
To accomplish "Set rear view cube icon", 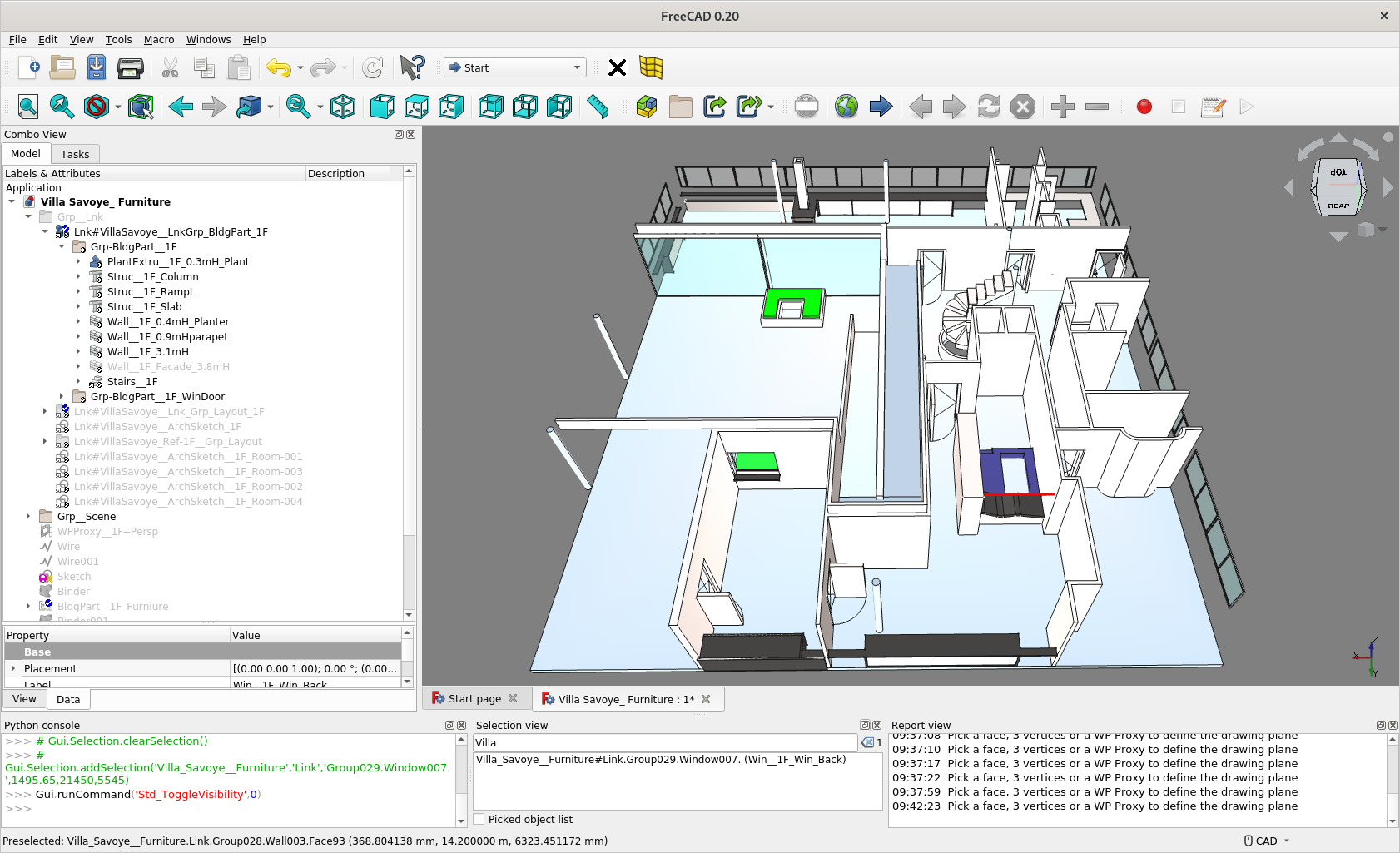I will coord(491,107).
